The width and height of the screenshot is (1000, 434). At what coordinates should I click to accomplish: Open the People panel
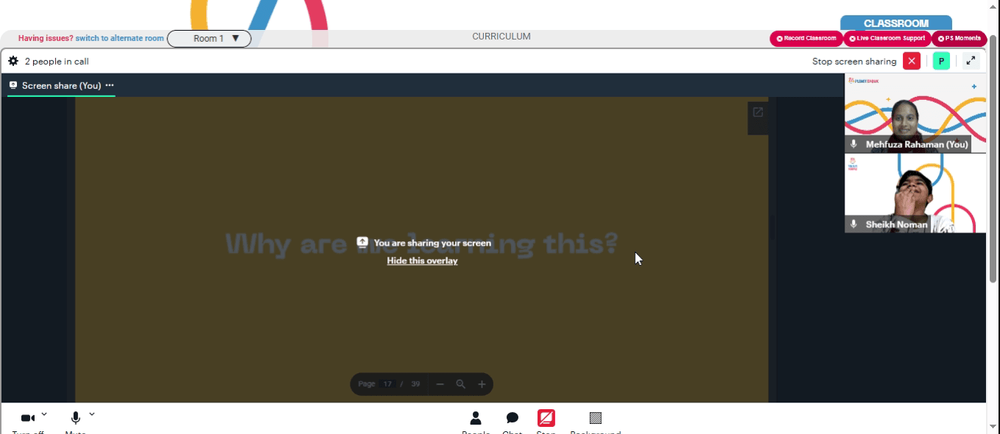476,419
